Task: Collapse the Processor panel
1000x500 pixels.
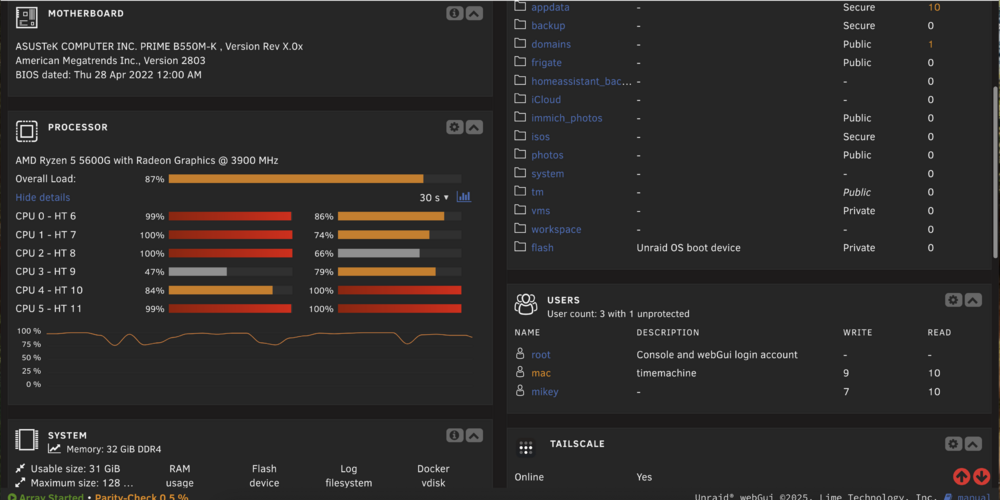Action: [x=474, y=127]
